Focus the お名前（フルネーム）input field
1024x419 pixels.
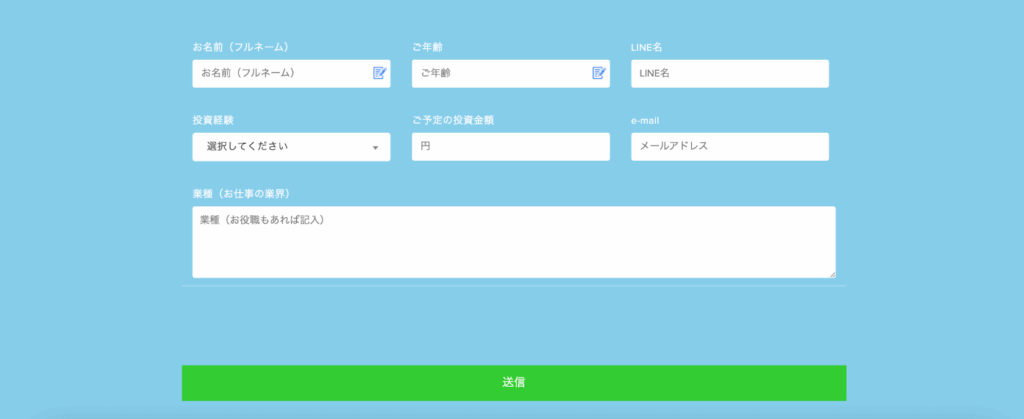click(x=291, y=74)
